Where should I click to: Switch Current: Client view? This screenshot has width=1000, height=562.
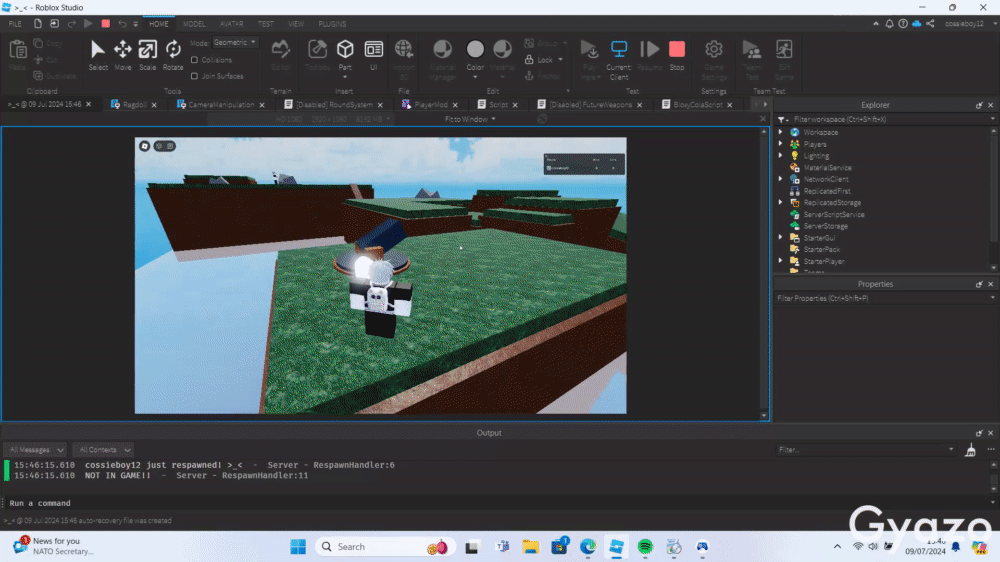(619, 59)
